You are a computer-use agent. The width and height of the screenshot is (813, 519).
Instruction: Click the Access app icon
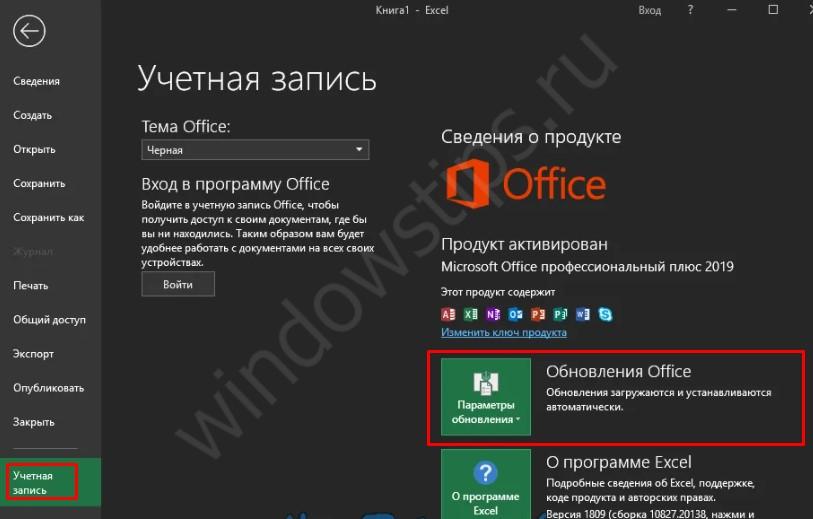pos(448,314)
